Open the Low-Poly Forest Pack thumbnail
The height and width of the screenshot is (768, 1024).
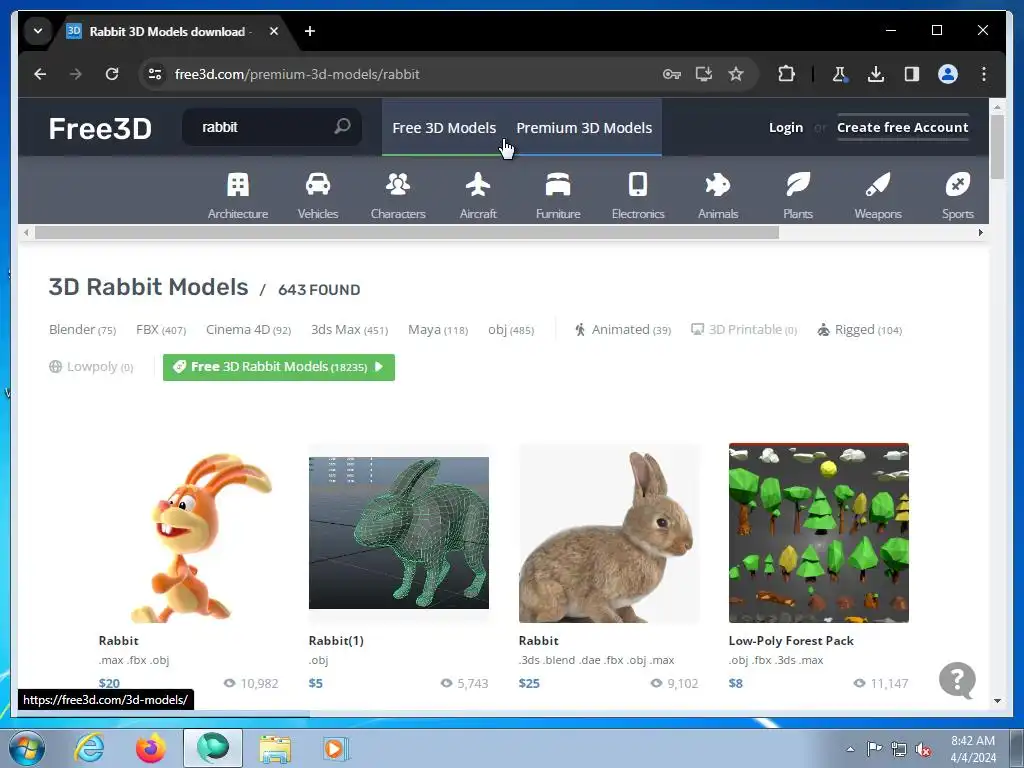point(818,533)
